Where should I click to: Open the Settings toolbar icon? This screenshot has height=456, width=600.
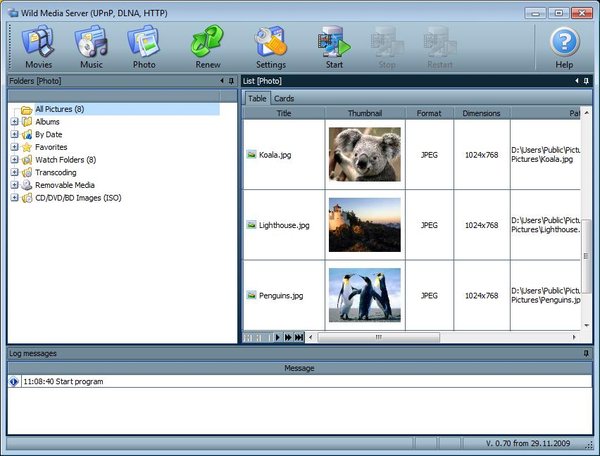pyautogui.click(x=270, y=46)
